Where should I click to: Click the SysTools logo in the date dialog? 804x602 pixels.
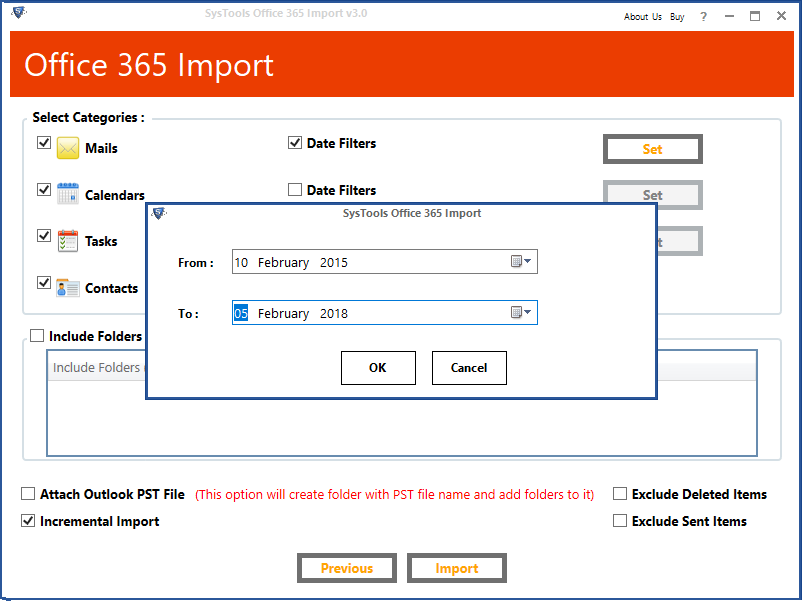(x=159, y=213)
